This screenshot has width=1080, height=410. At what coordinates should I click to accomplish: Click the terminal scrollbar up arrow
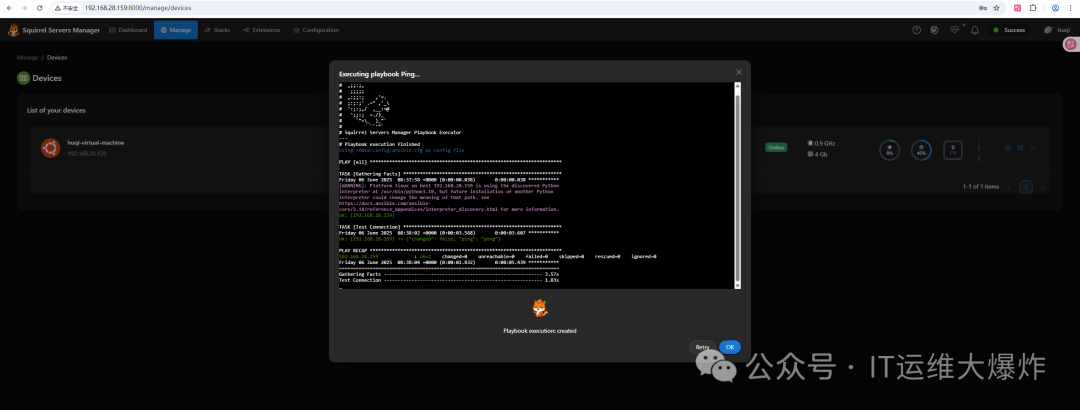point(738,86)
